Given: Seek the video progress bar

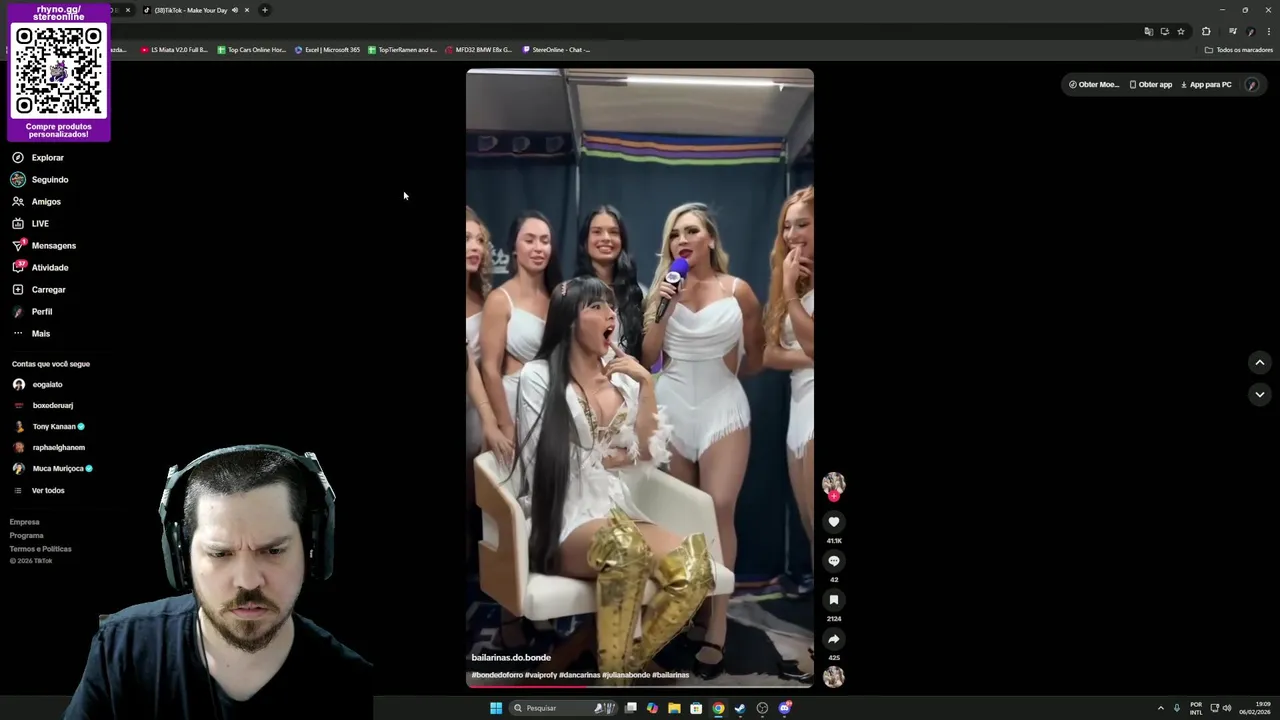Looking at the screenshot, I should (x=640, y=686).
